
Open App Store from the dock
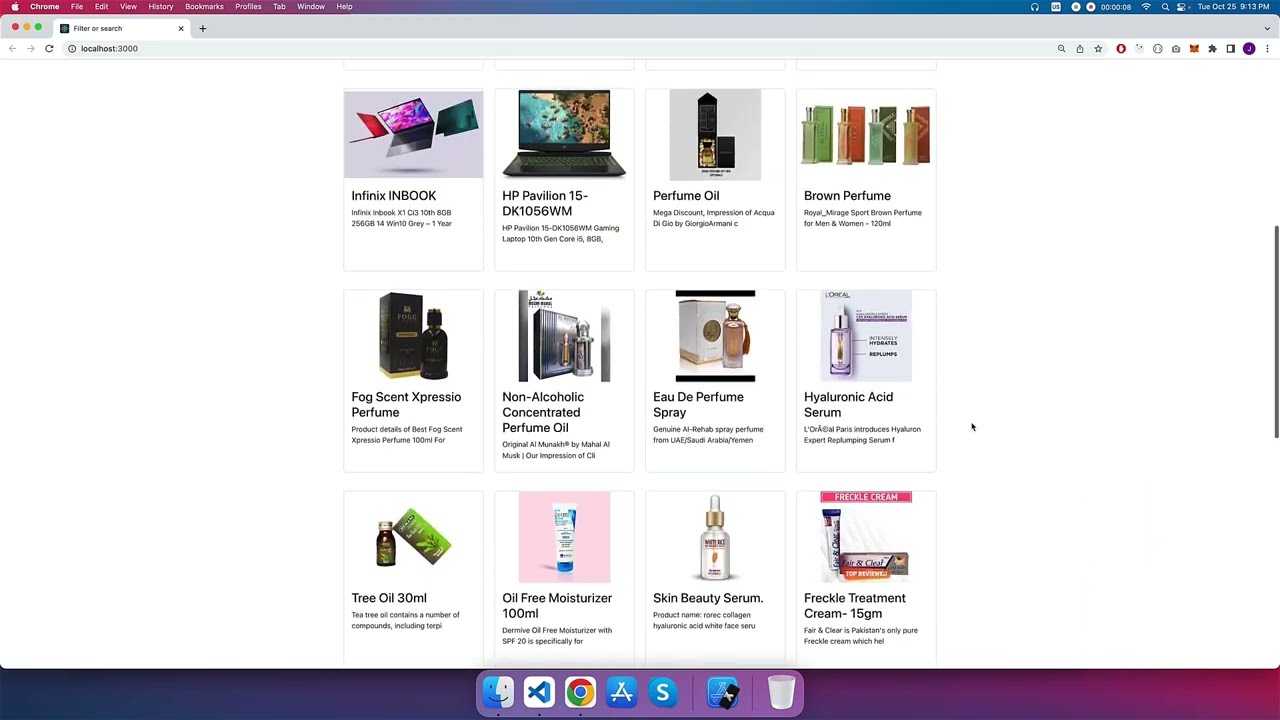click(621, 692)
